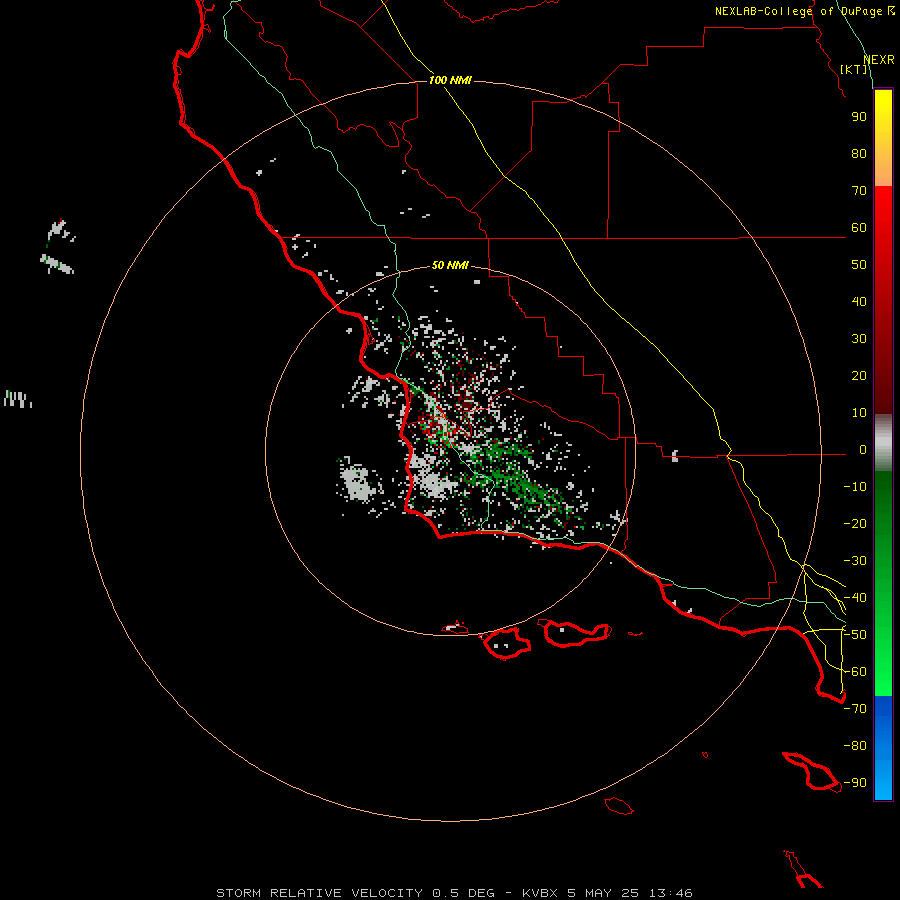Click the -90 knot scale value

pyautogui.click(x=855, y=783)
